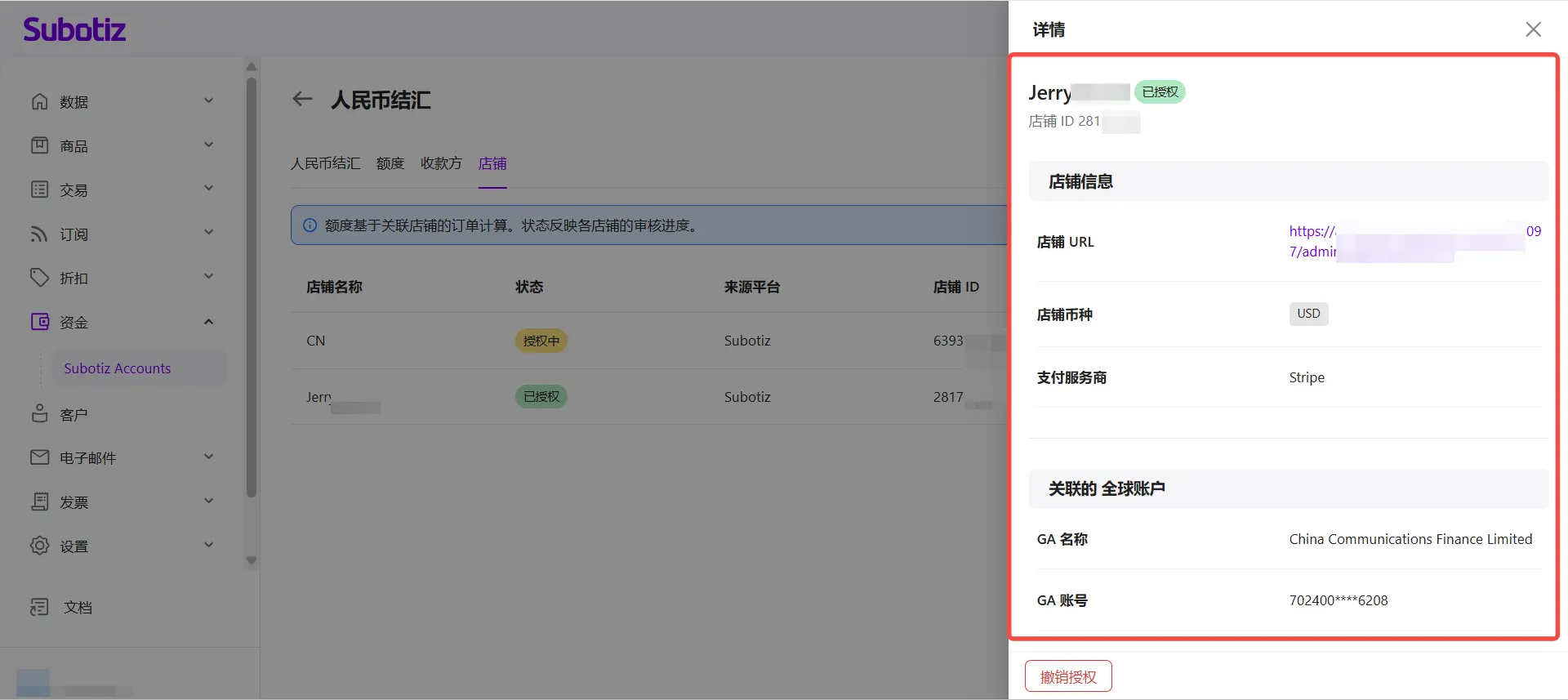Click the Stripe payment provider value

[1307, 377]
